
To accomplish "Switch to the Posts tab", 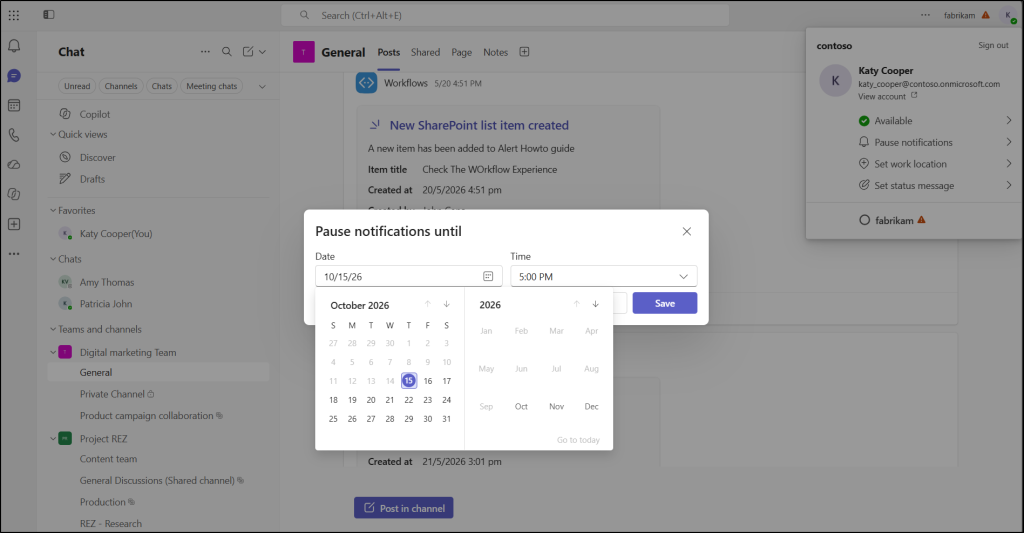I will 389,52.
